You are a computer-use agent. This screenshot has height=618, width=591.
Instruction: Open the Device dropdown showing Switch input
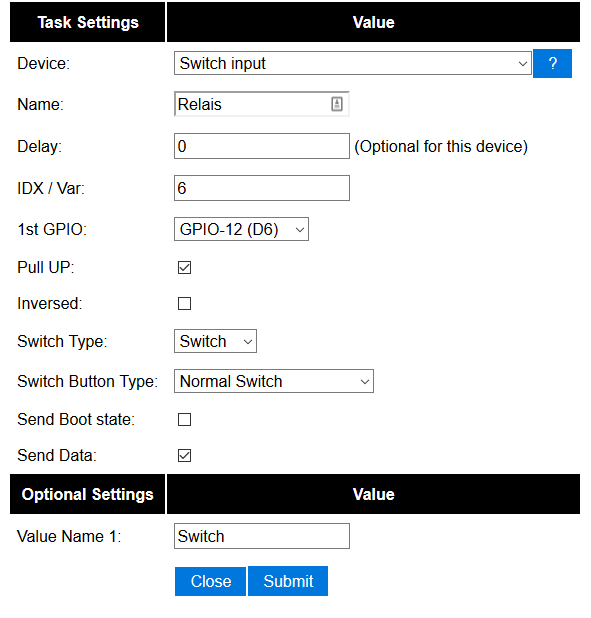tap(353, 63)
